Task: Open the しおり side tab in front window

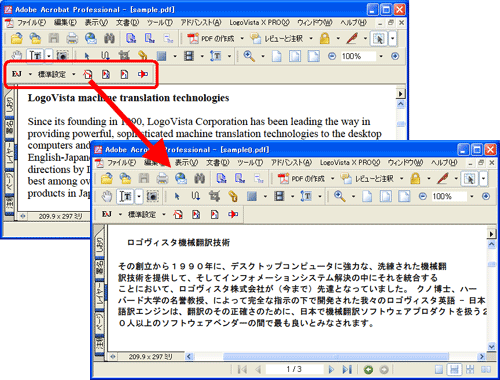Action: pos(100,245)
